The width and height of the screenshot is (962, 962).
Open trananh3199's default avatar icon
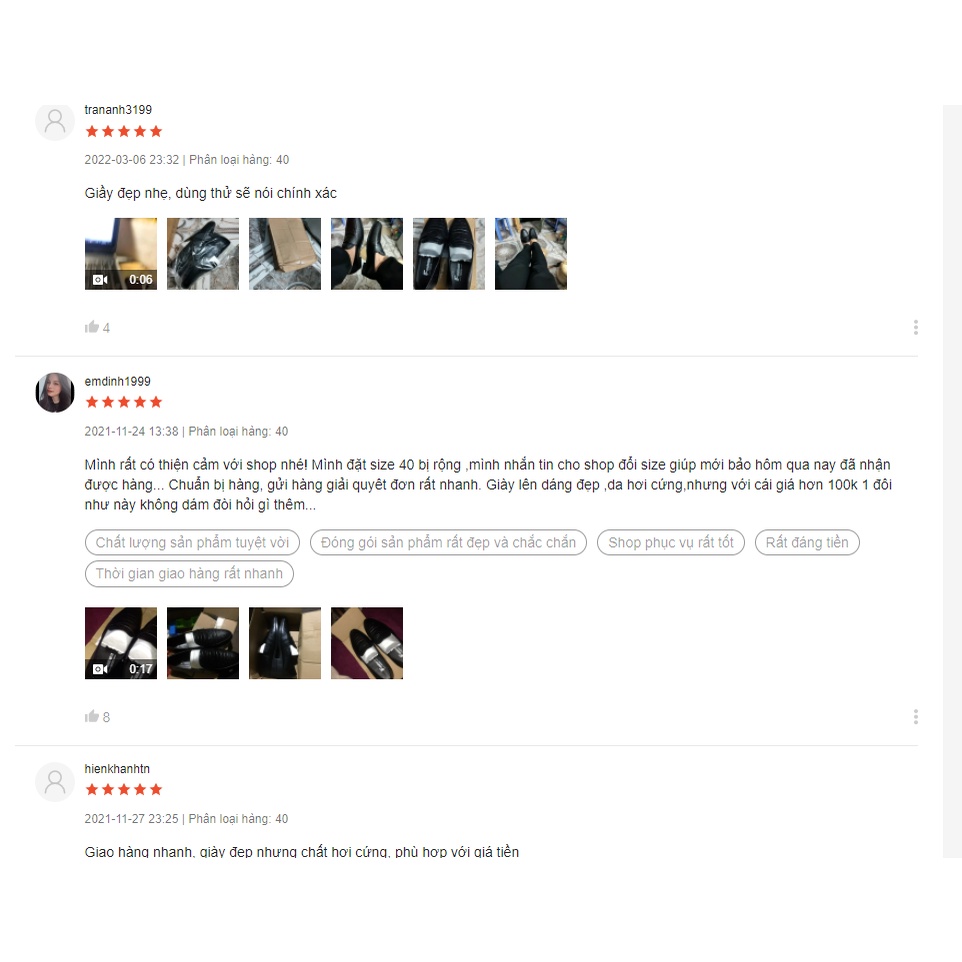(x=55, y=121)
